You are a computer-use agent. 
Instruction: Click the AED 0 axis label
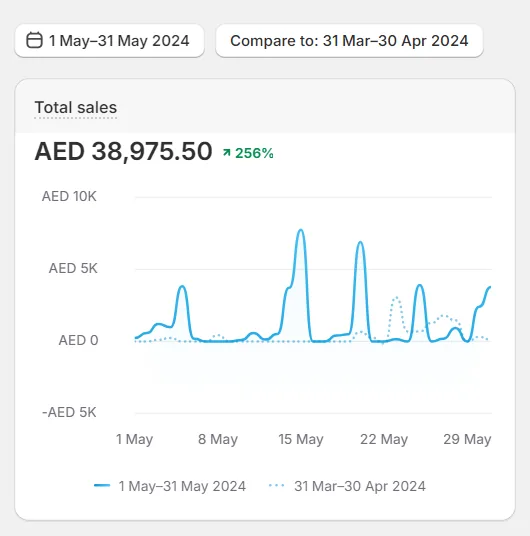(78, 340)
